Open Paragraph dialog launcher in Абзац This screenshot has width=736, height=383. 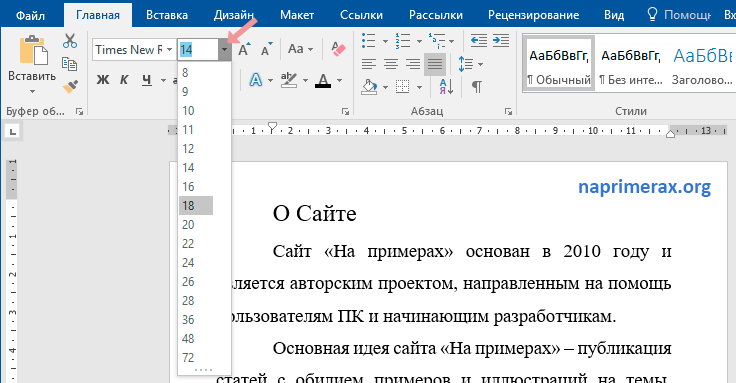[x=508, y=112]
